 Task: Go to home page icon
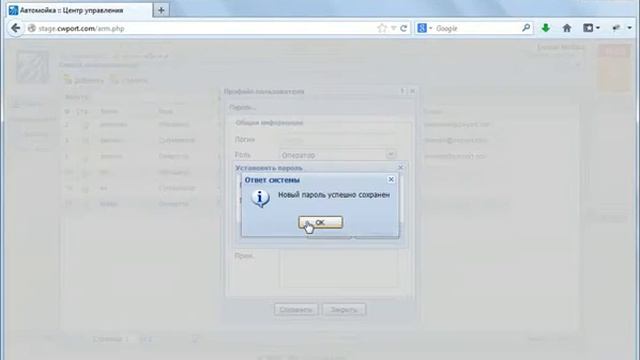[x=567, y=28]
